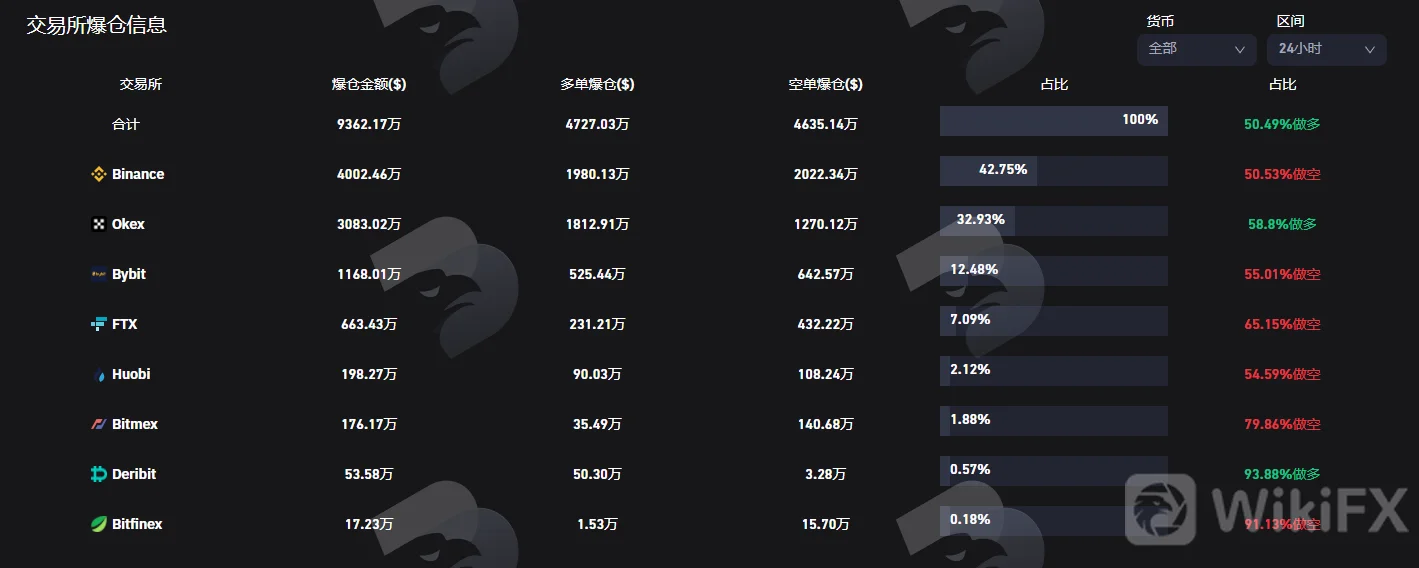Screen dimensions: 1419x568
Task: Select the Binance exchange name link
Action: [138, 174]
